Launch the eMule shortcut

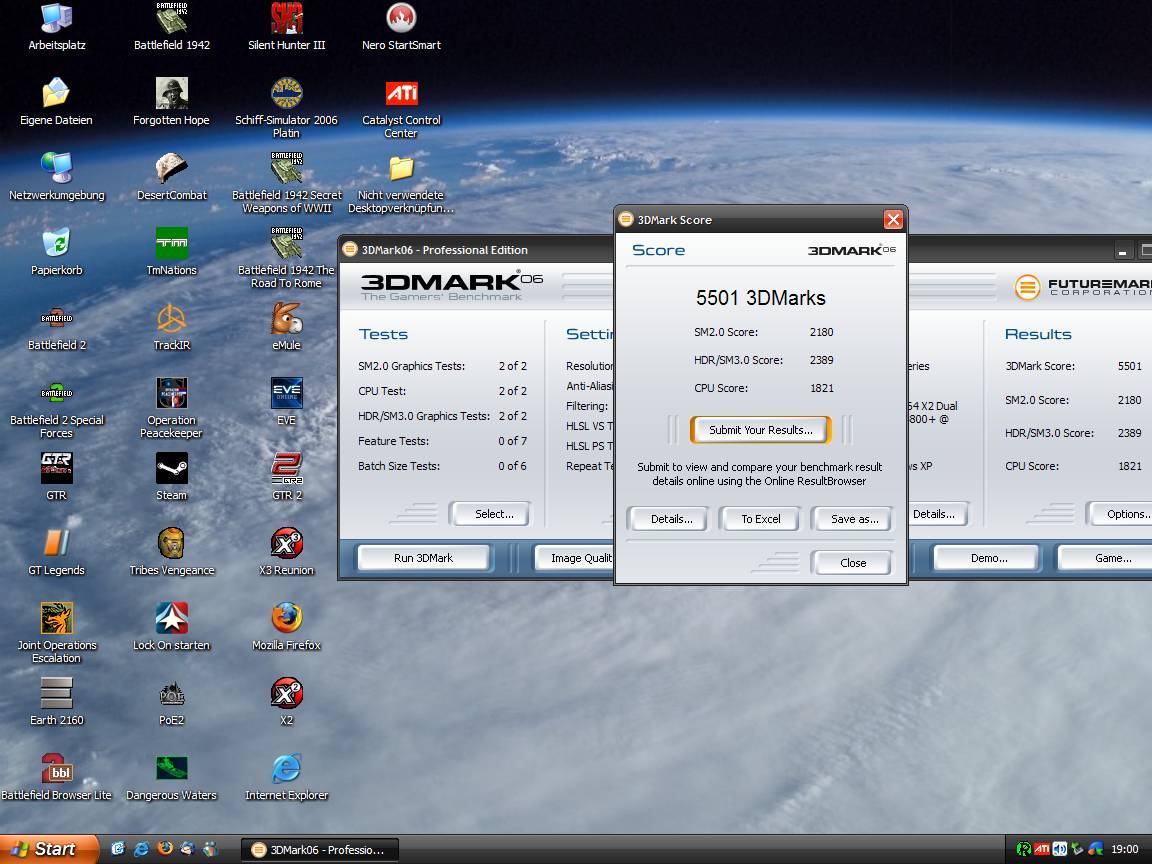click(287, 327)
